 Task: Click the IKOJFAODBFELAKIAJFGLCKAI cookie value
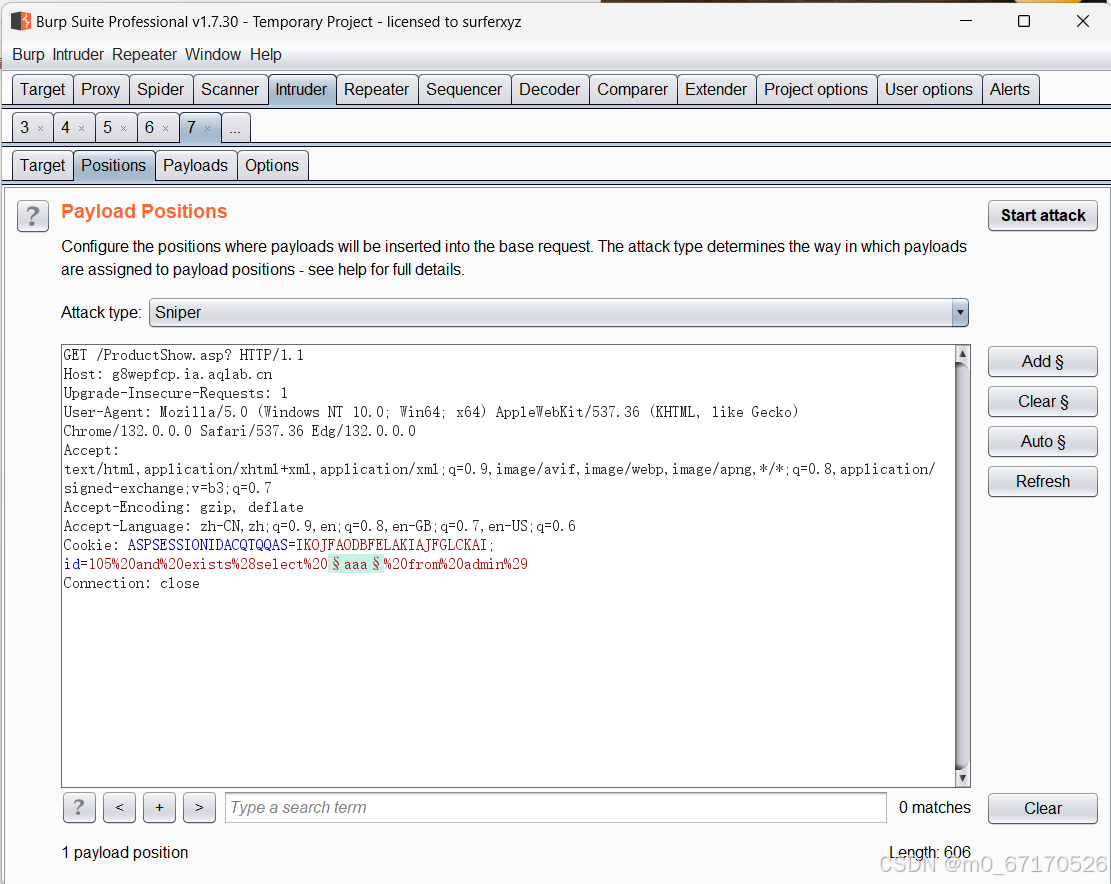click(x=391, y=545)
